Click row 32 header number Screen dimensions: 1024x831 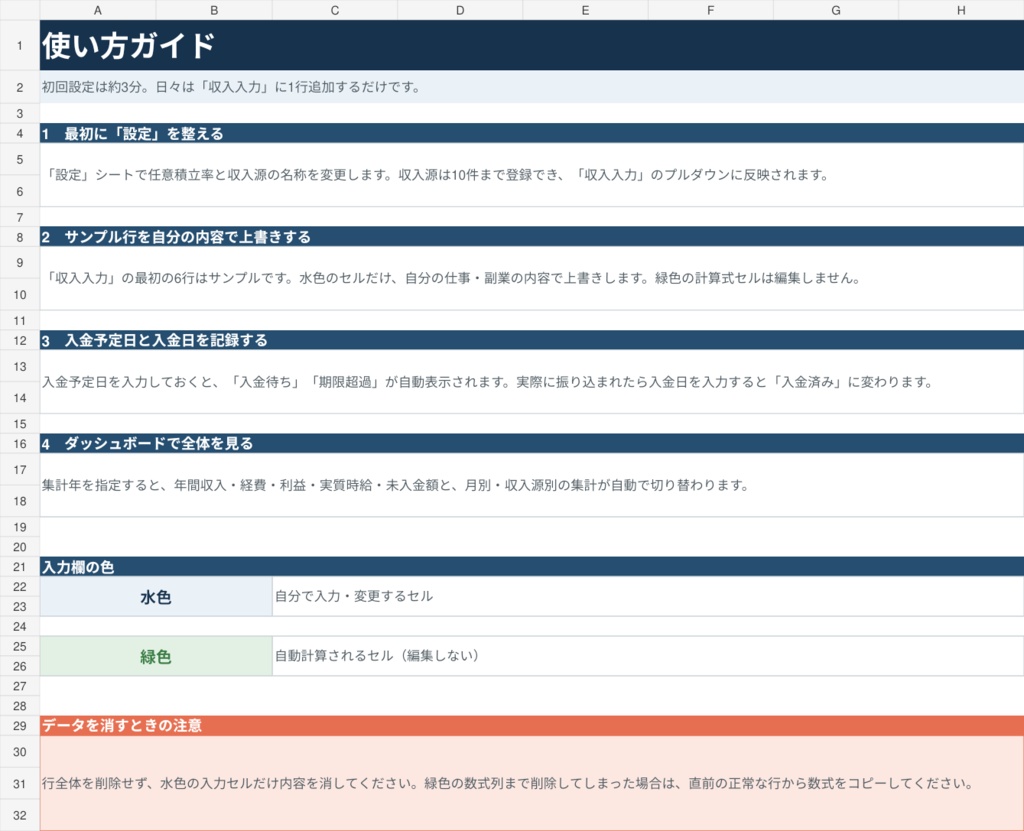tap(20, 815)
